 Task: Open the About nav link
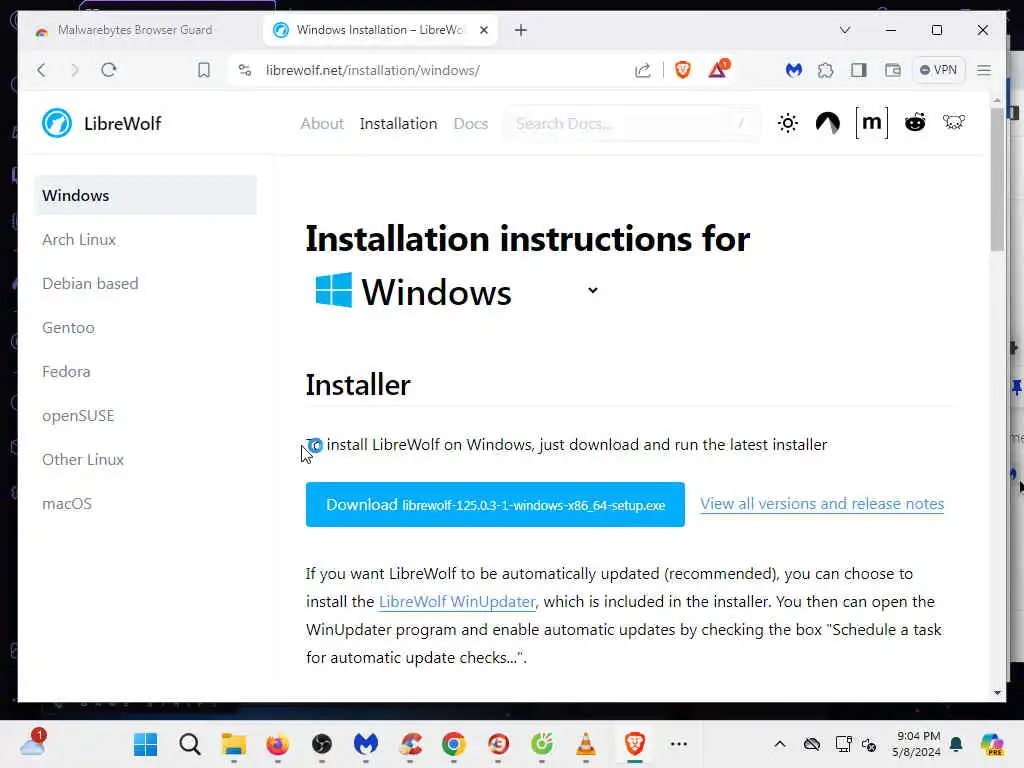tap(322, 123)
